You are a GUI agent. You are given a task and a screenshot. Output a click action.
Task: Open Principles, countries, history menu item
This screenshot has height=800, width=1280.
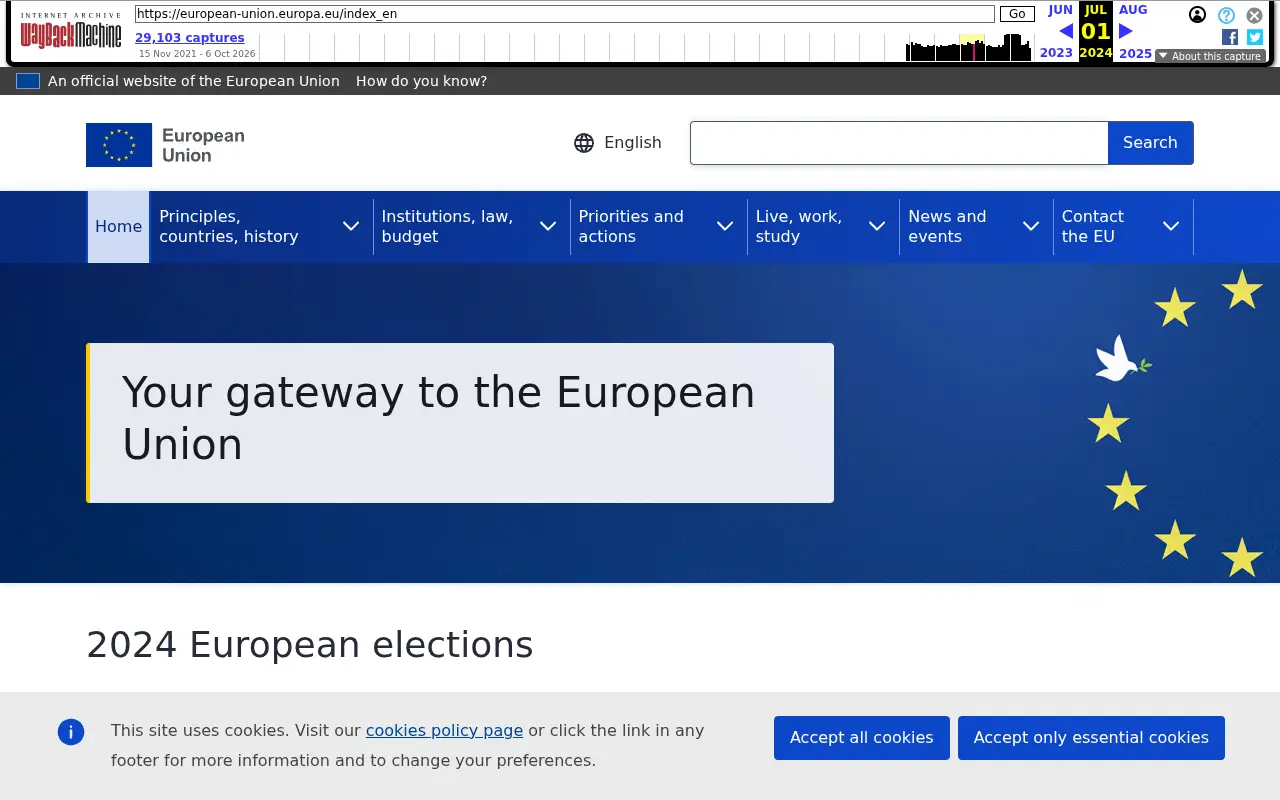229,226
